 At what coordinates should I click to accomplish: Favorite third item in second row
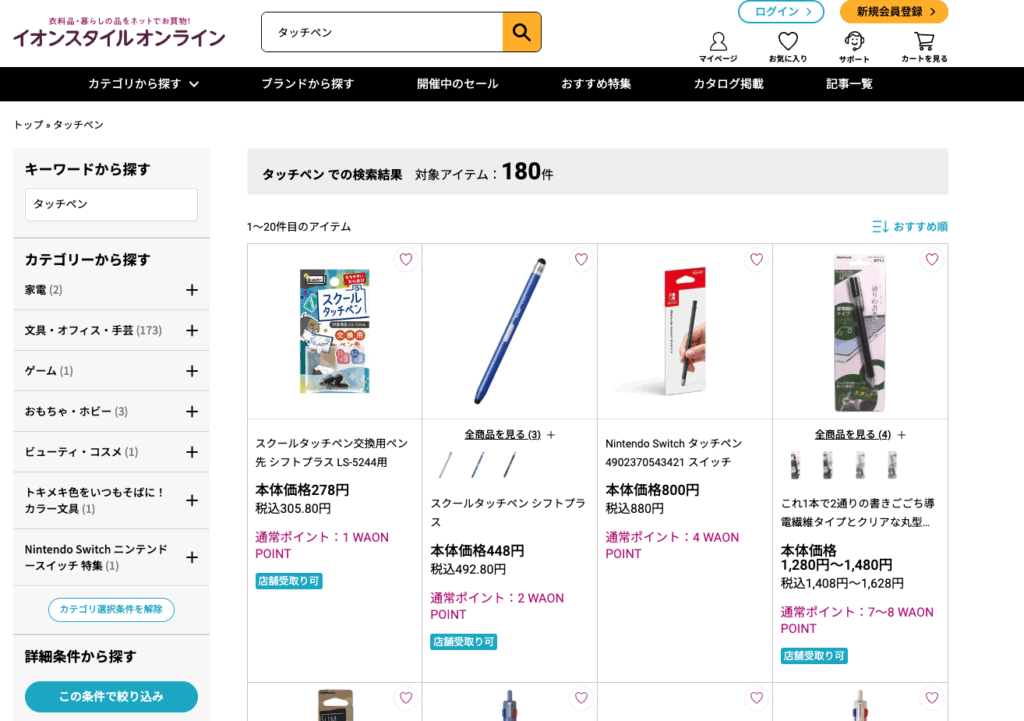756,697
